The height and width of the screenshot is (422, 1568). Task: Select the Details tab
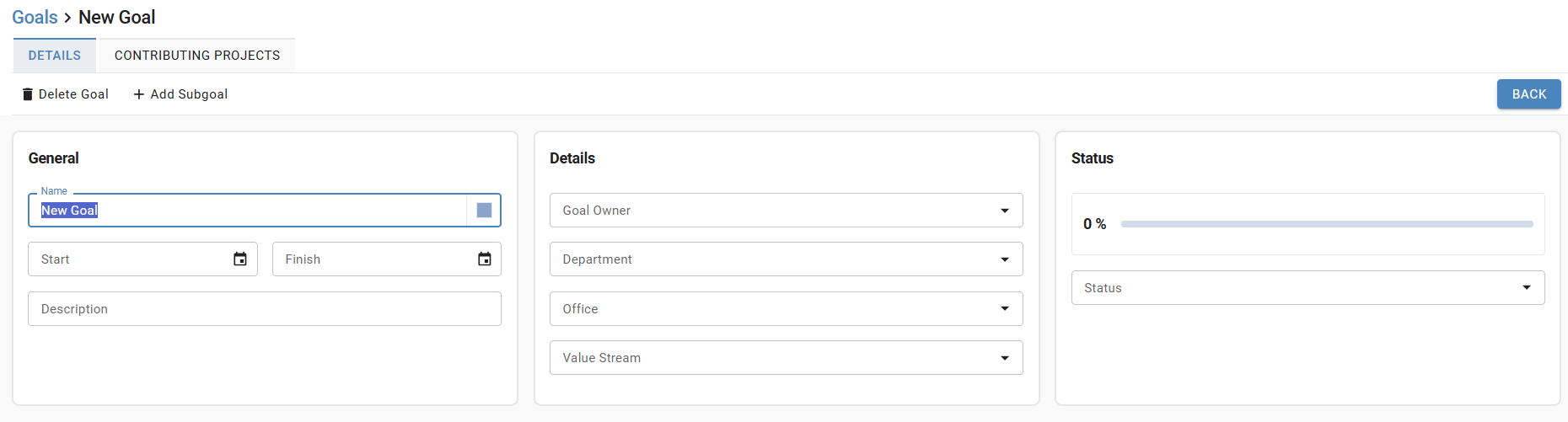pyautogui.click(x=55, y=56)
